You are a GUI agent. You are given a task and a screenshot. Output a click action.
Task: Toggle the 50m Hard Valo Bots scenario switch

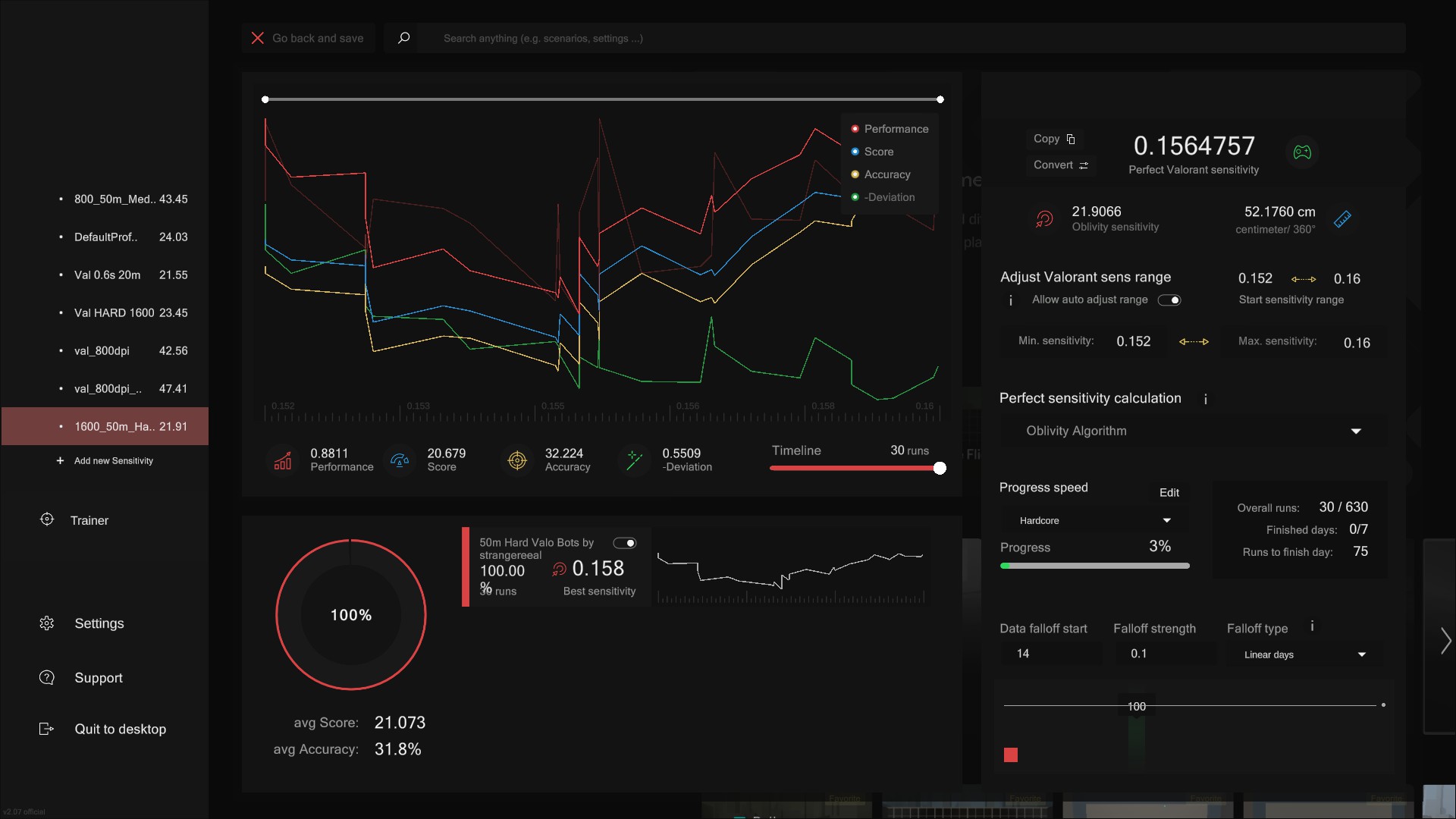click(625, 543)
